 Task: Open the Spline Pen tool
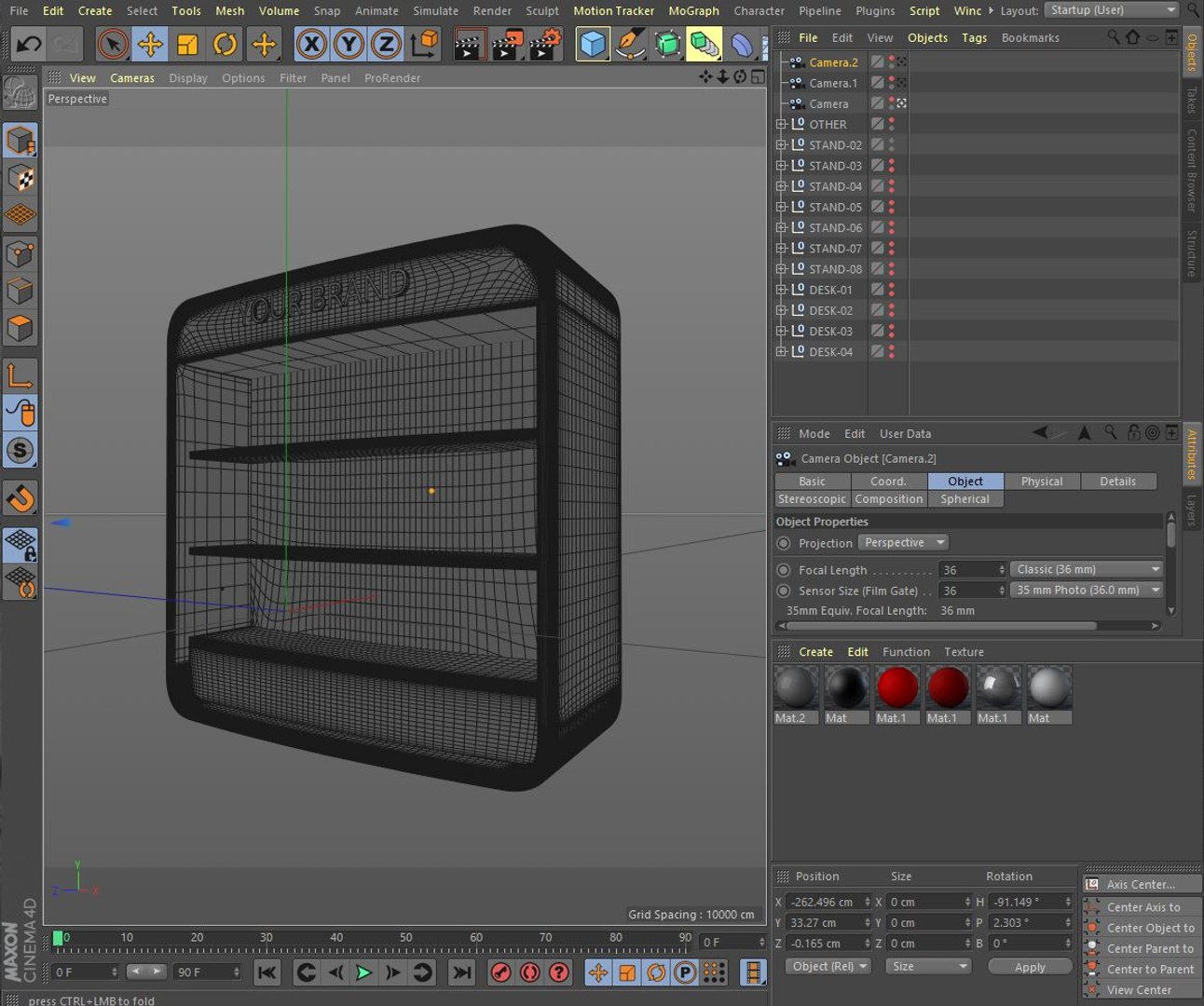click(631, 44)
